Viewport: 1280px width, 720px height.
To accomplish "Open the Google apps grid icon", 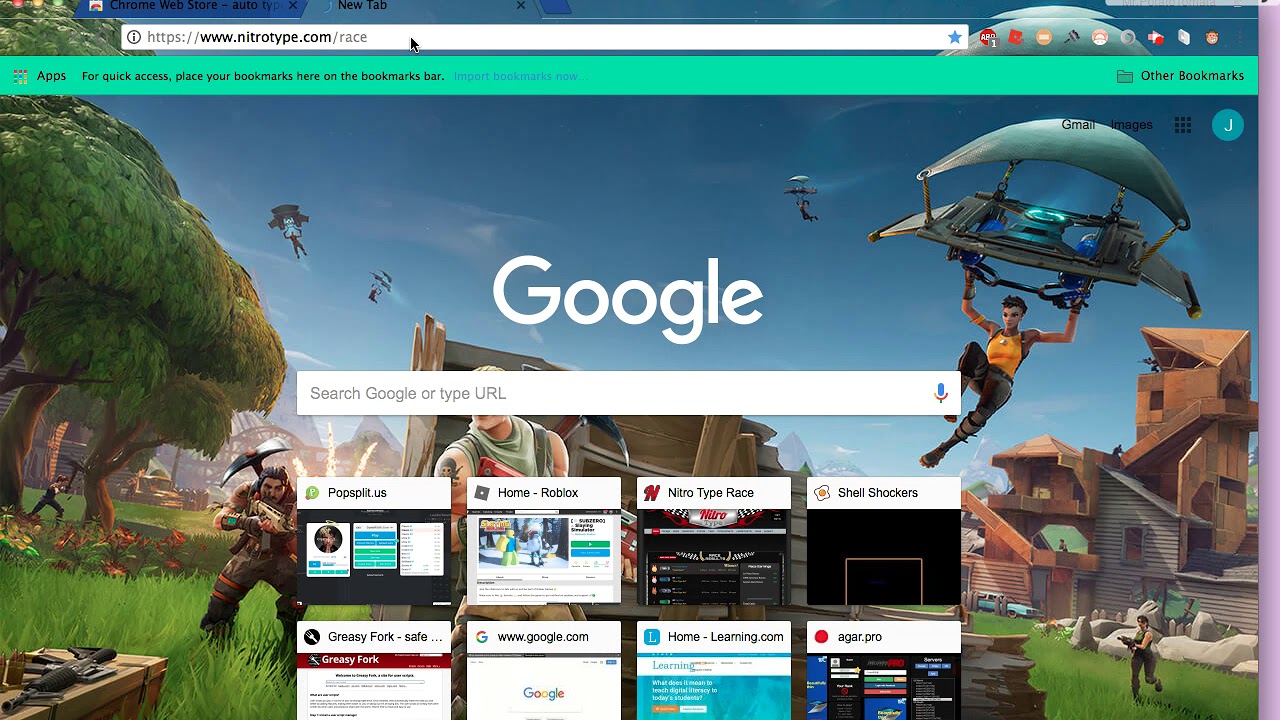I will coord(1183,125).
